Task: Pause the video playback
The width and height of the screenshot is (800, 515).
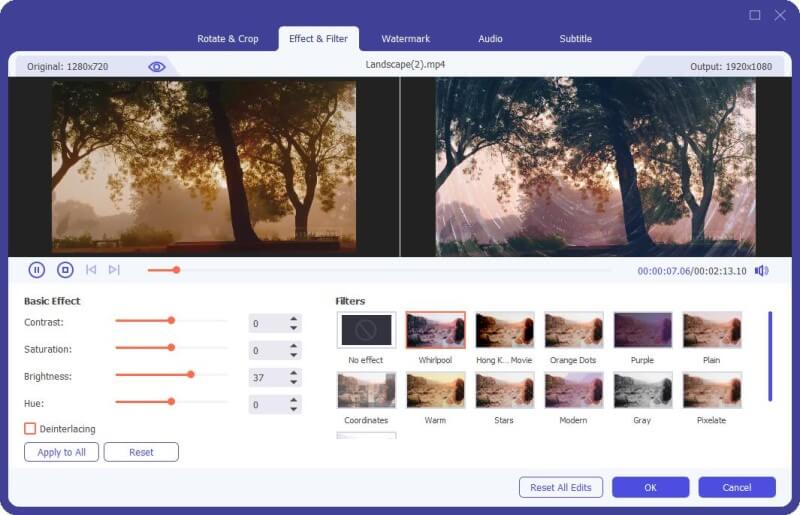Action: coord(36,270)
